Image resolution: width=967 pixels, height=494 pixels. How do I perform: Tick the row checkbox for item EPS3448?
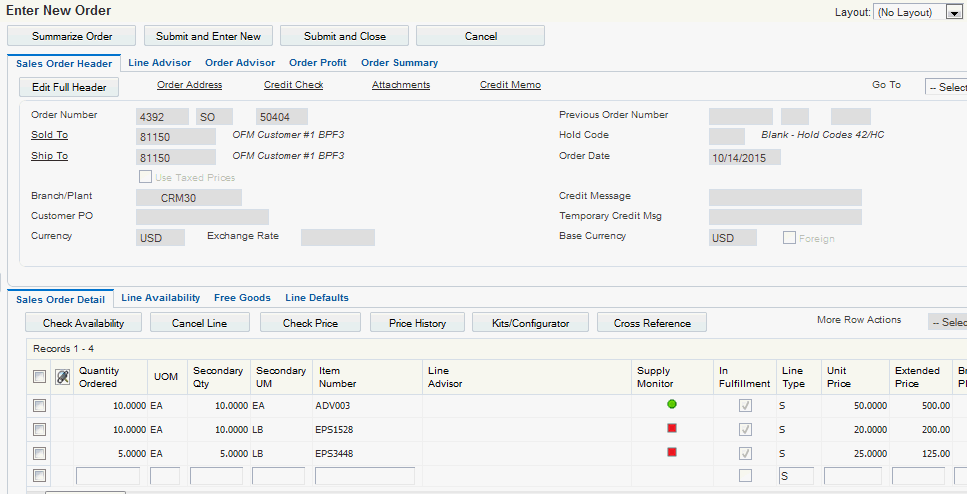(x=40, y=453)
